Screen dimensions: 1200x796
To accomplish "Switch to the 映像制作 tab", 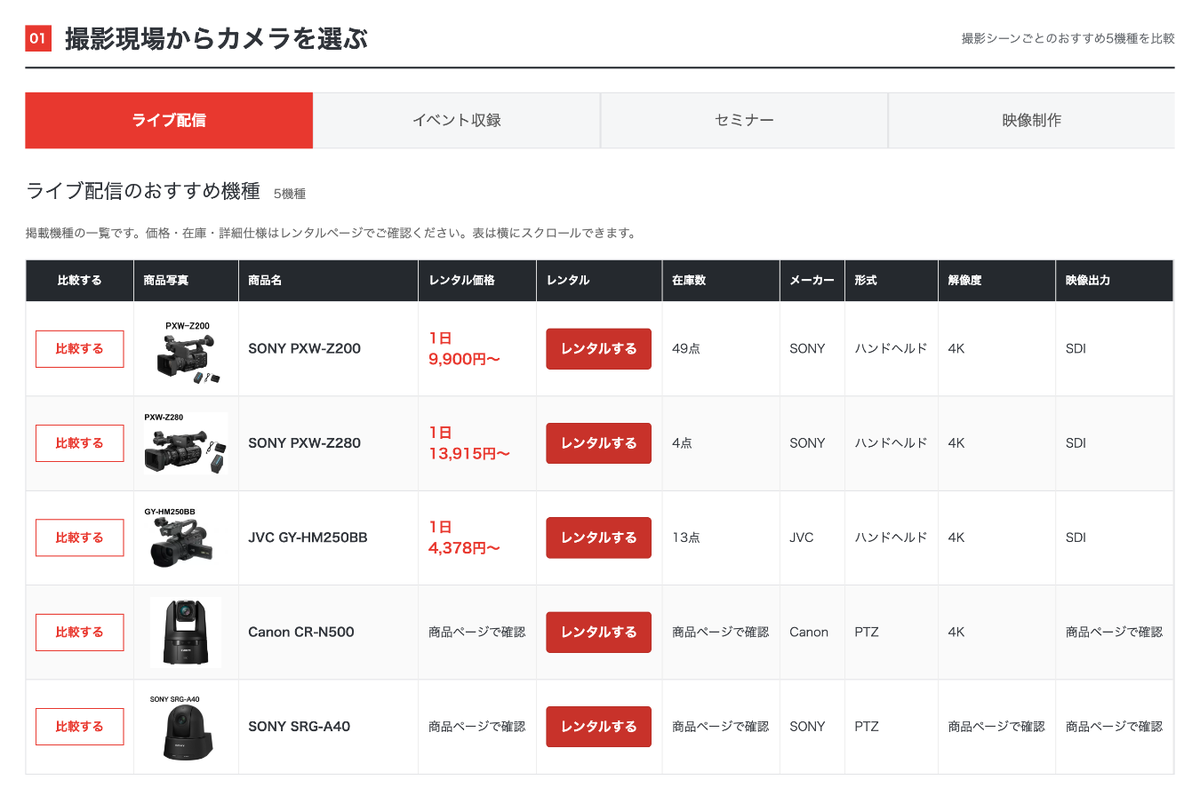I will [1032, 120].
